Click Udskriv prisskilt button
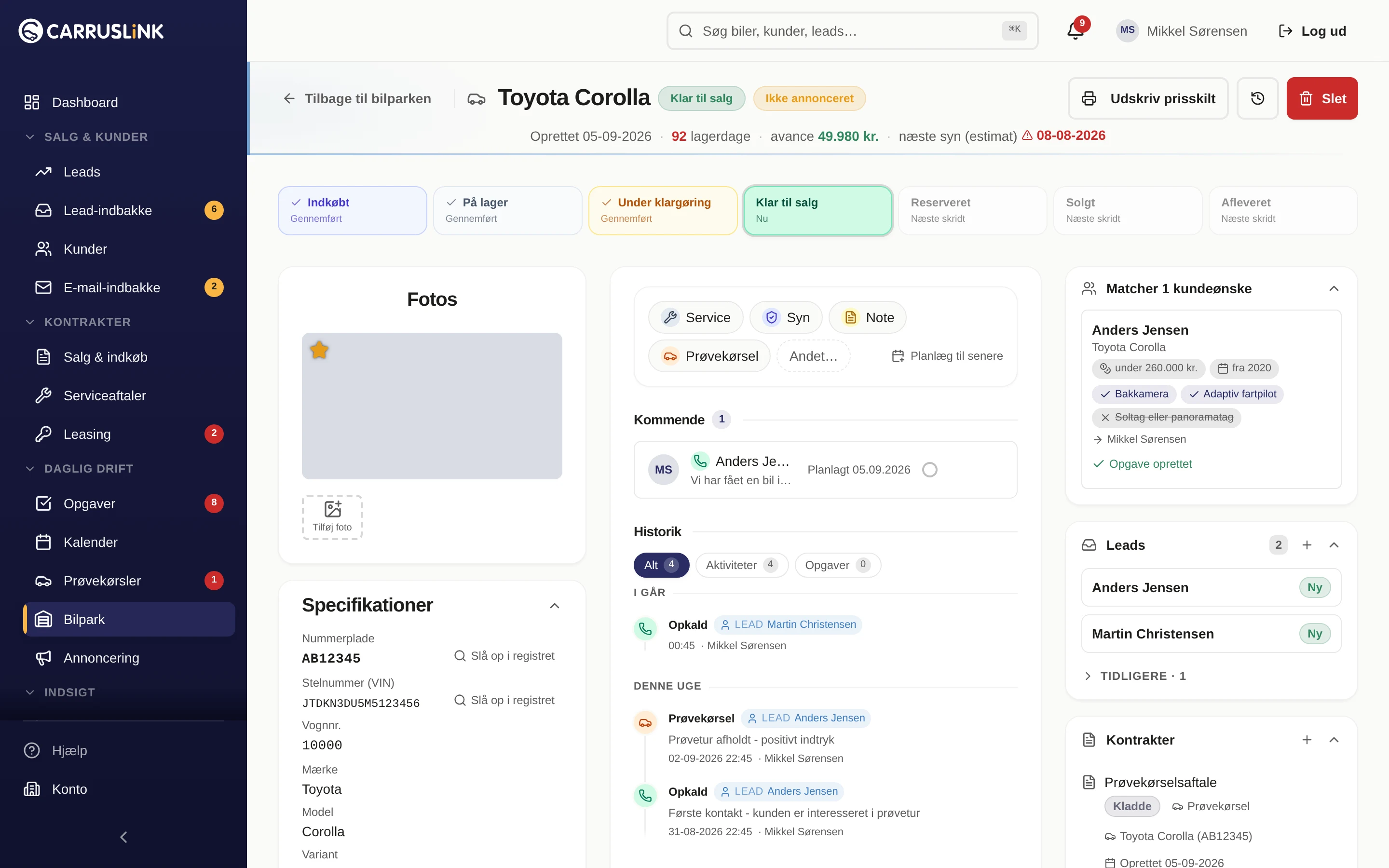 tap(1148, 98)
